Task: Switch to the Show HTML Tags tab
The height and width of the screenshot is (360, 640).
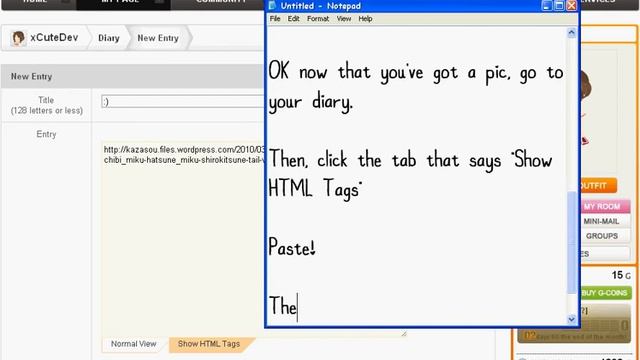Action: pyautogui.click(x=209, y=344)
